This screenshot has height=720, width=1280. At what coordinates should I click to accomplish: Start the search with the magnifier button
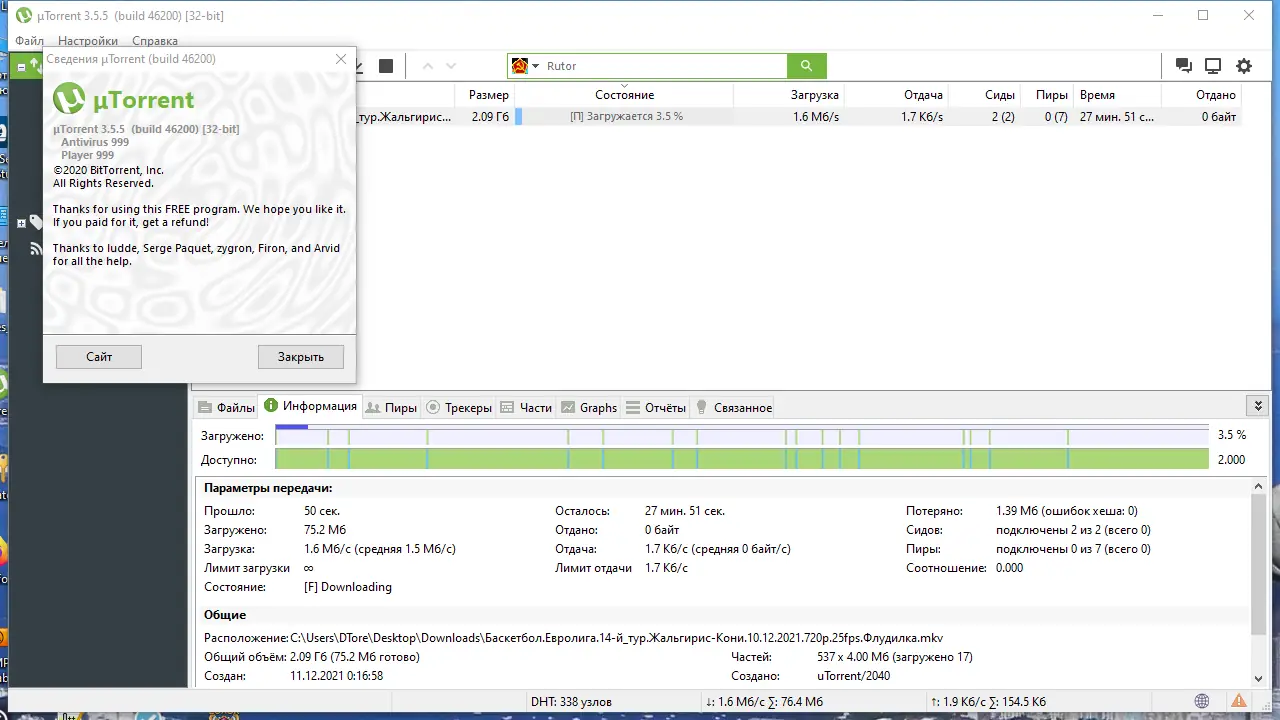[x=806, y=65]
